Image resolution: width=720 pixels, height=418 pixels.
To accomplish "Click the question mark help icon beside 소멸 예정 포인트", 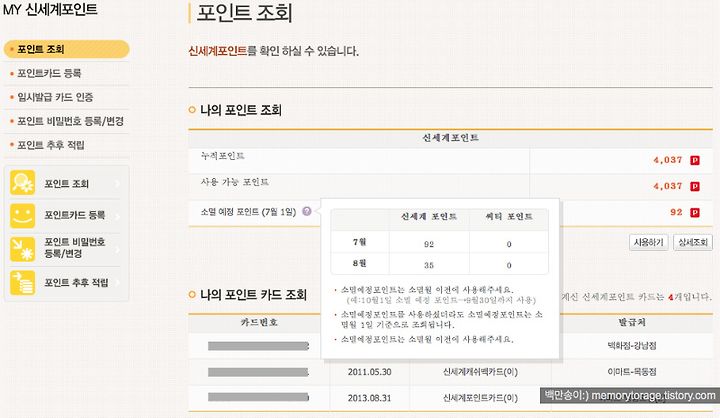I will (307, 211).
